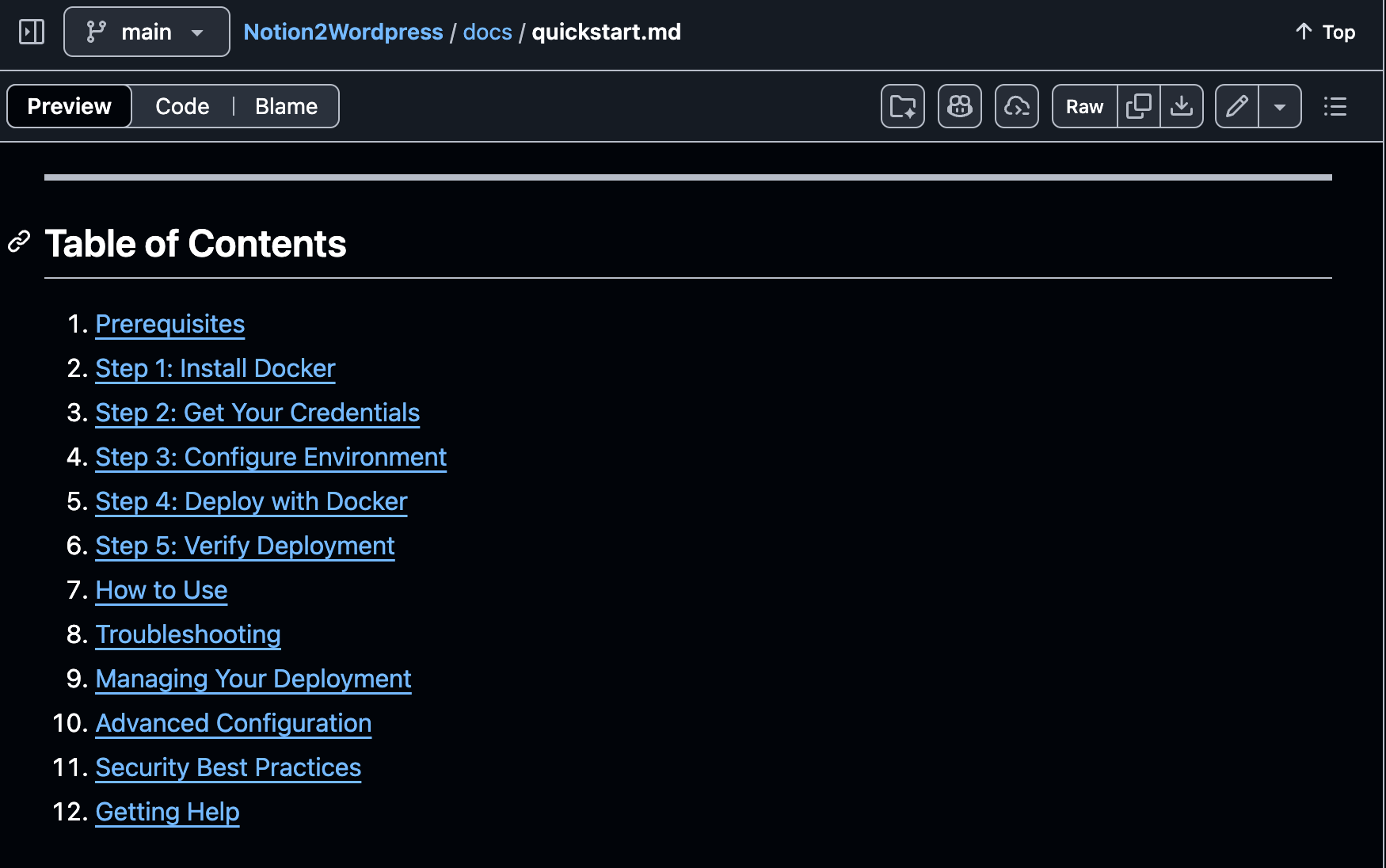The height and width of the screenshot is (868, 1386).
Task: Jump to Troubleshooting section
Action: (x=188, y=634)
